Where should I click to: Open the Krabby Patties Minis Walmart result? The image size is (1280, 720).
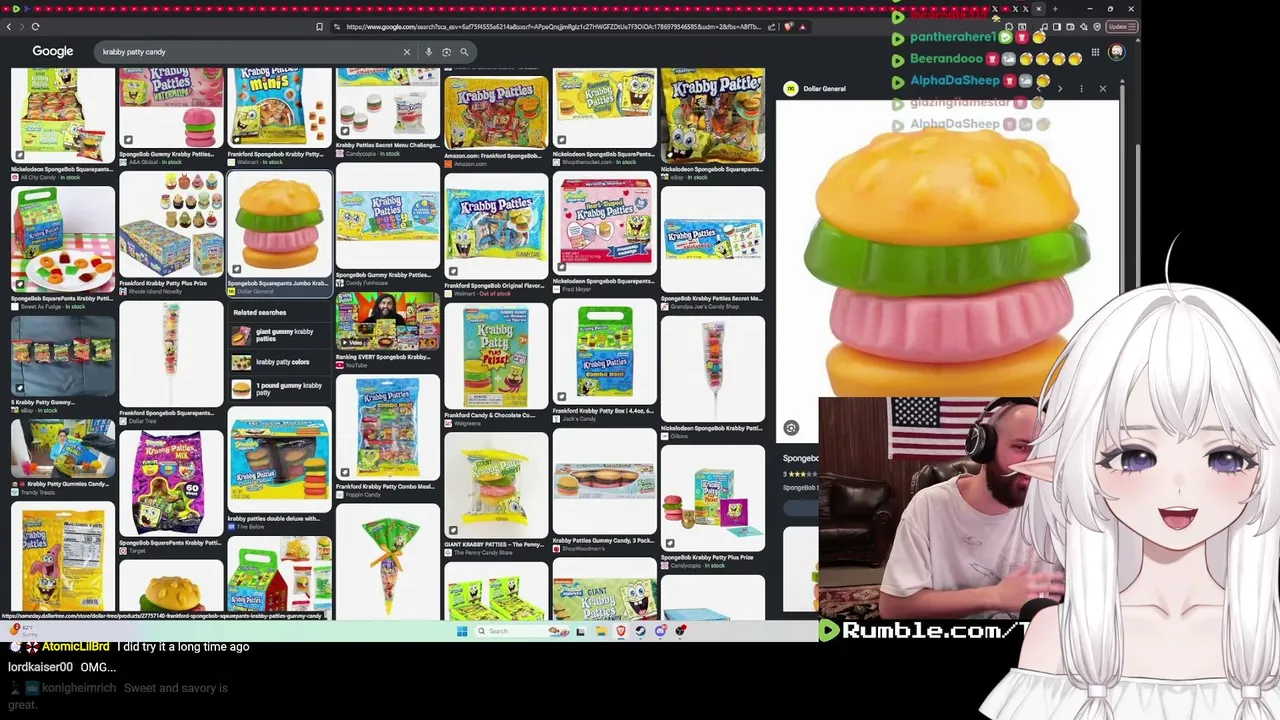coord(279,116)
